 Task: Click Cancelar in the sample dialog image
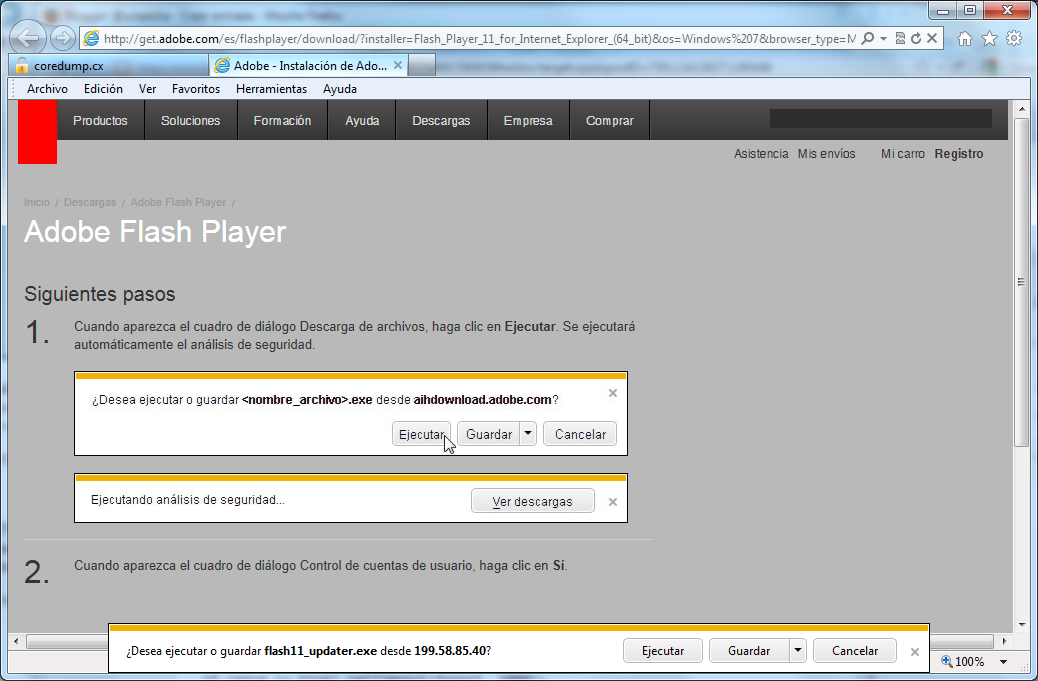[x=580, y=434]
